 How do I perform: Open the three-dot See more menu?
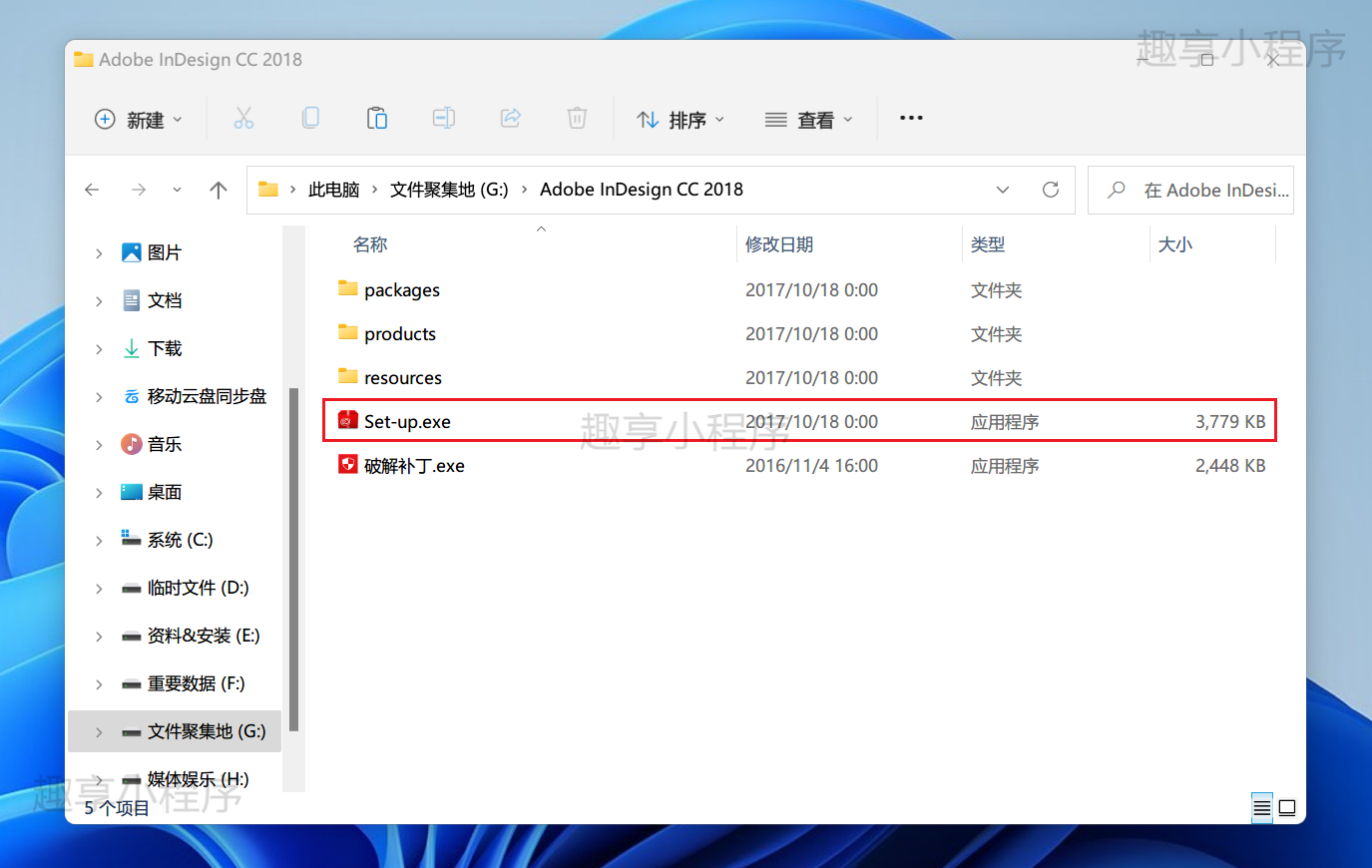tap(911, 118)
